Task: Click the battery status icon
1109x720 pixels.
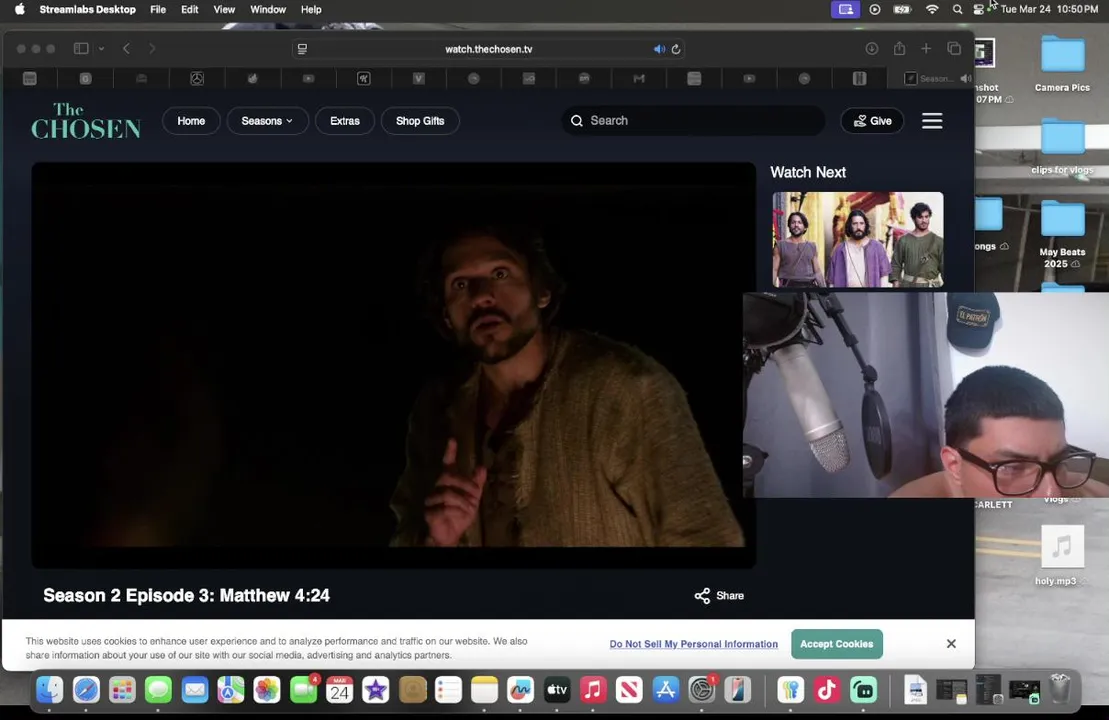Action: click(x=902, y=9)
